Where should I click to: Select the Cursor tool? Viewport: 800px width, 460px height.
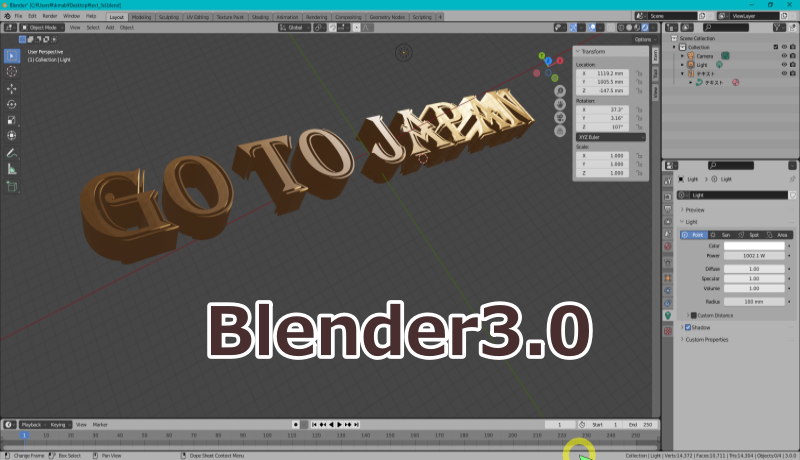point(12,72)
